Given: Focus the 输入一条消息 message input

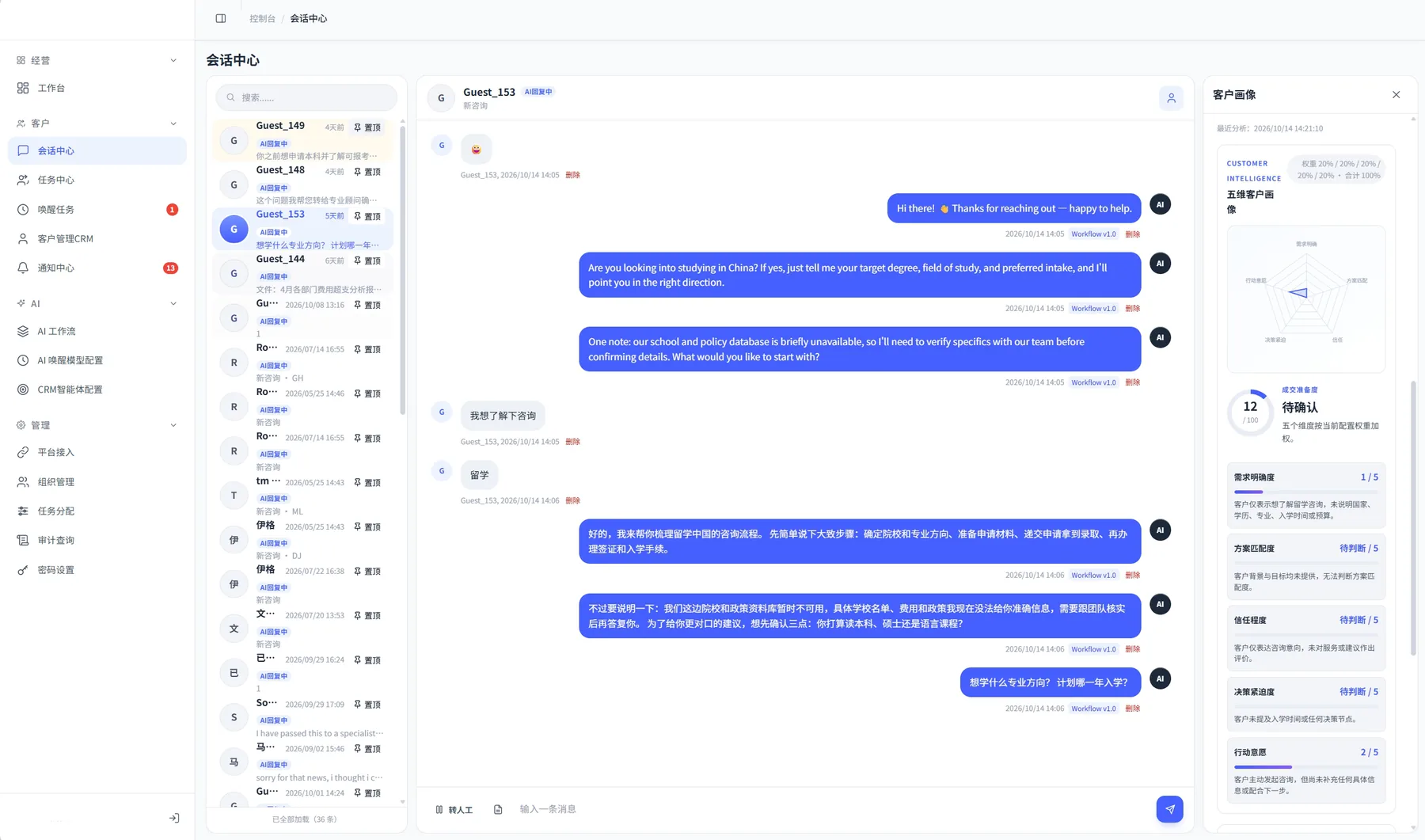Looking at the screenshot, I should [x=831, y=809].
